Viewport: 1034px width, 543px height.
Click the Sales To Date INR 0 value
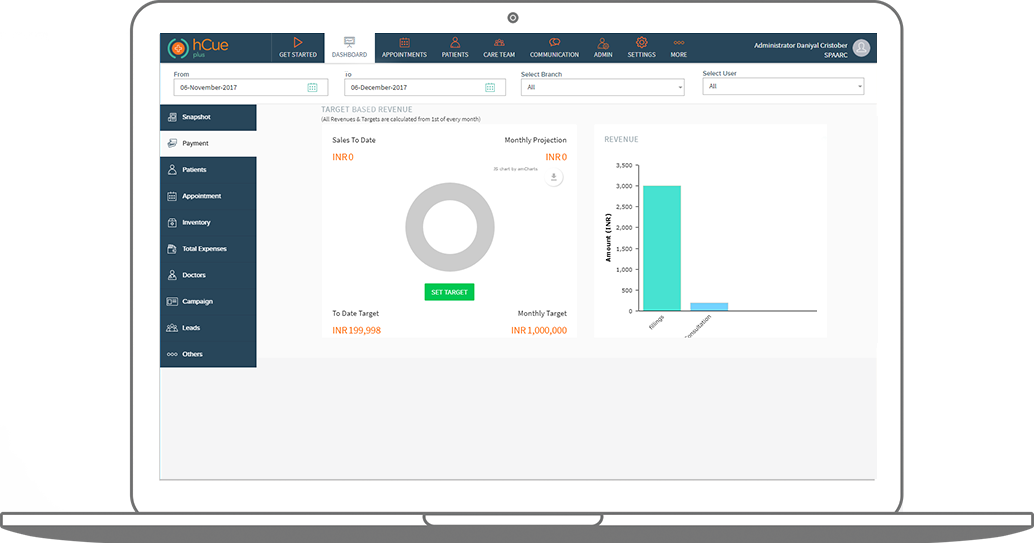click(x=343, y=157)
